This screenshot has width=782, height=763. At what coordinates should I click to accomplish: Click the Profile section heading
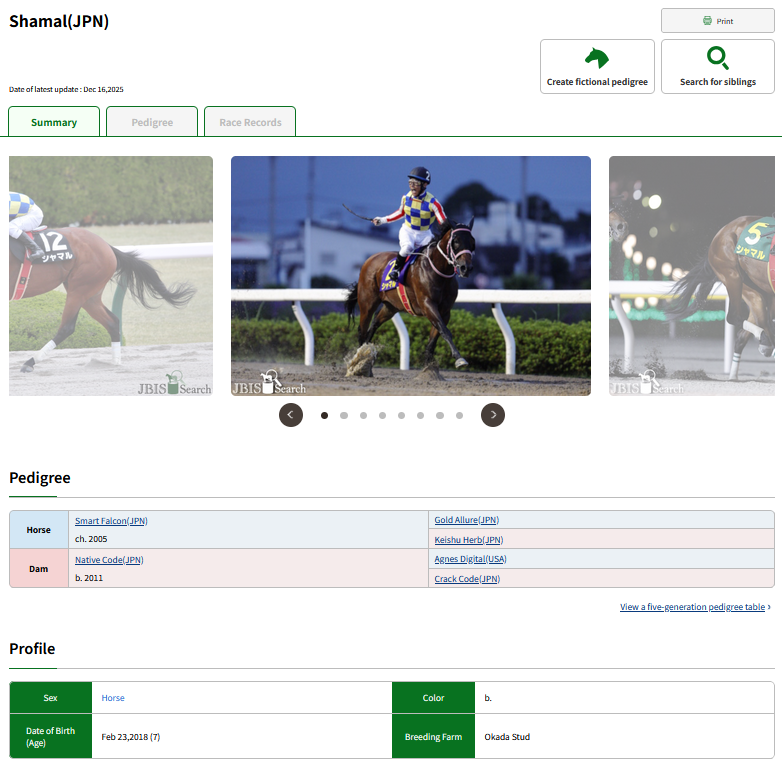click(32, 648)
